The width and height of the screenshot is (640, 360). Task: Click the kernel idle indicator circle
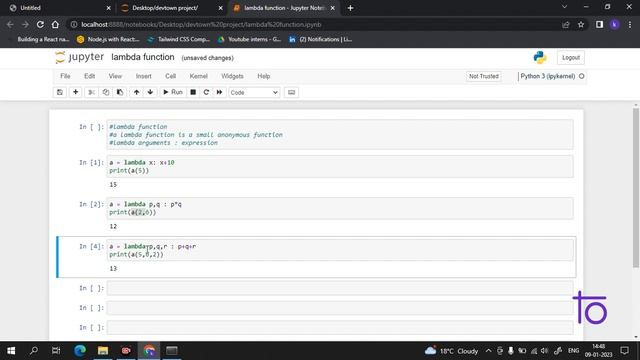582,76
